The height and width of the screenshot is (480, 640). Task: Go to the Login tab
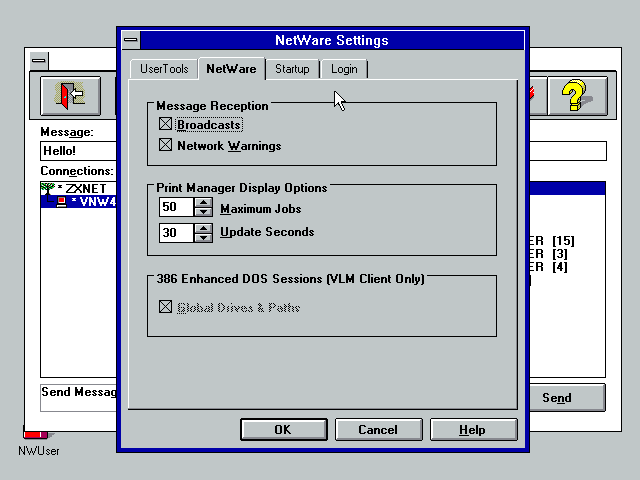point(344,69)
